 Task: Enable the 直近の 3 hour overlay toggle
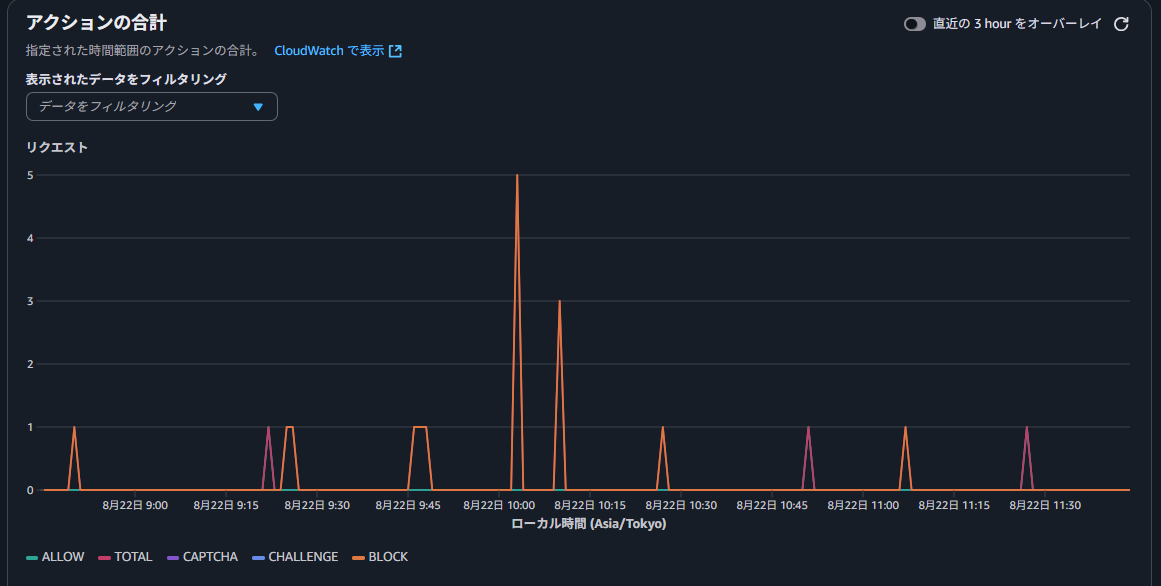(x=914, y=24)
